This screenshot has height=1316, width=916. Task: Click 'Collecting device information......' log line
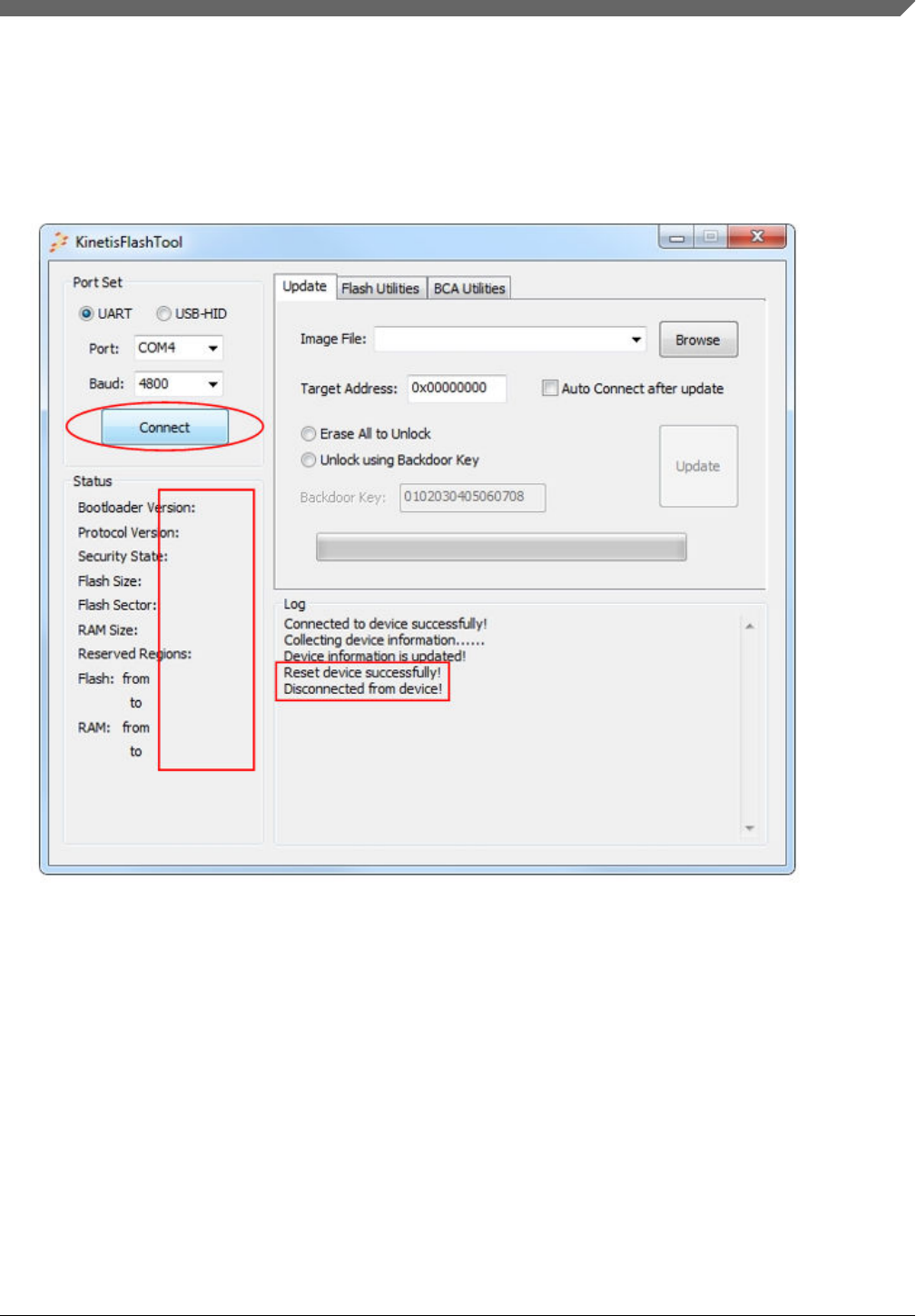click(x=384, y=640)
